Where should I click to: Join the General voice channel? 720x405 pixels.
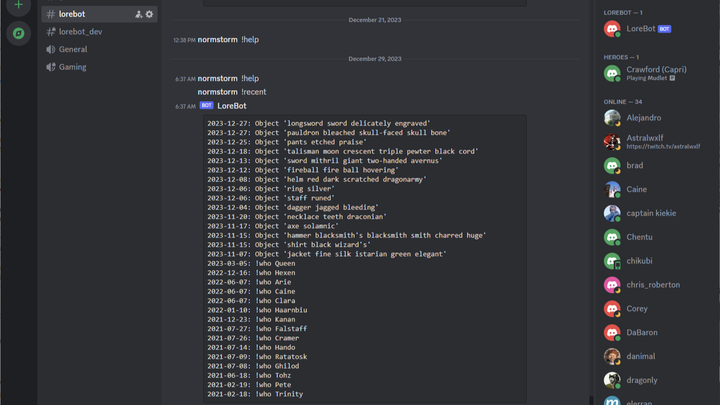pos(73,49)
